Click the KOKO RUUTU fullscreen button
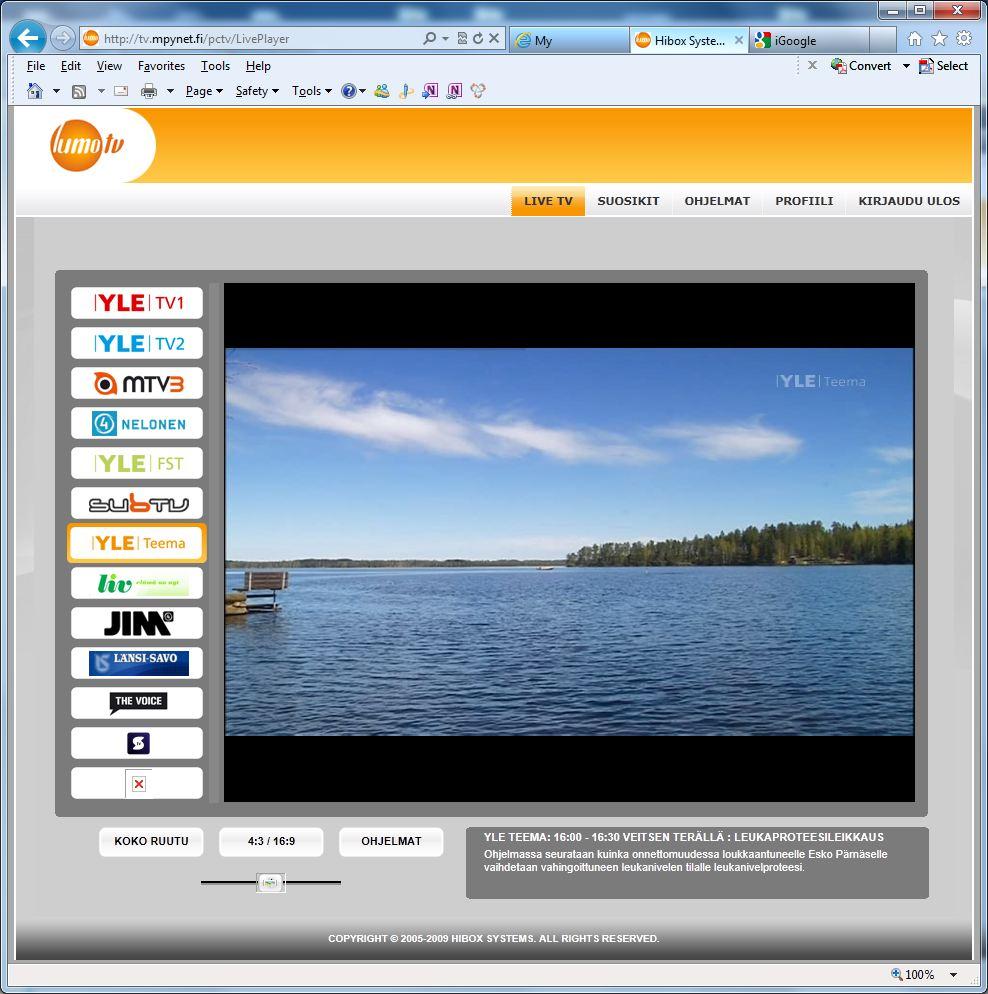The width and height of the screenshot is (988, 994). [151, 842]
